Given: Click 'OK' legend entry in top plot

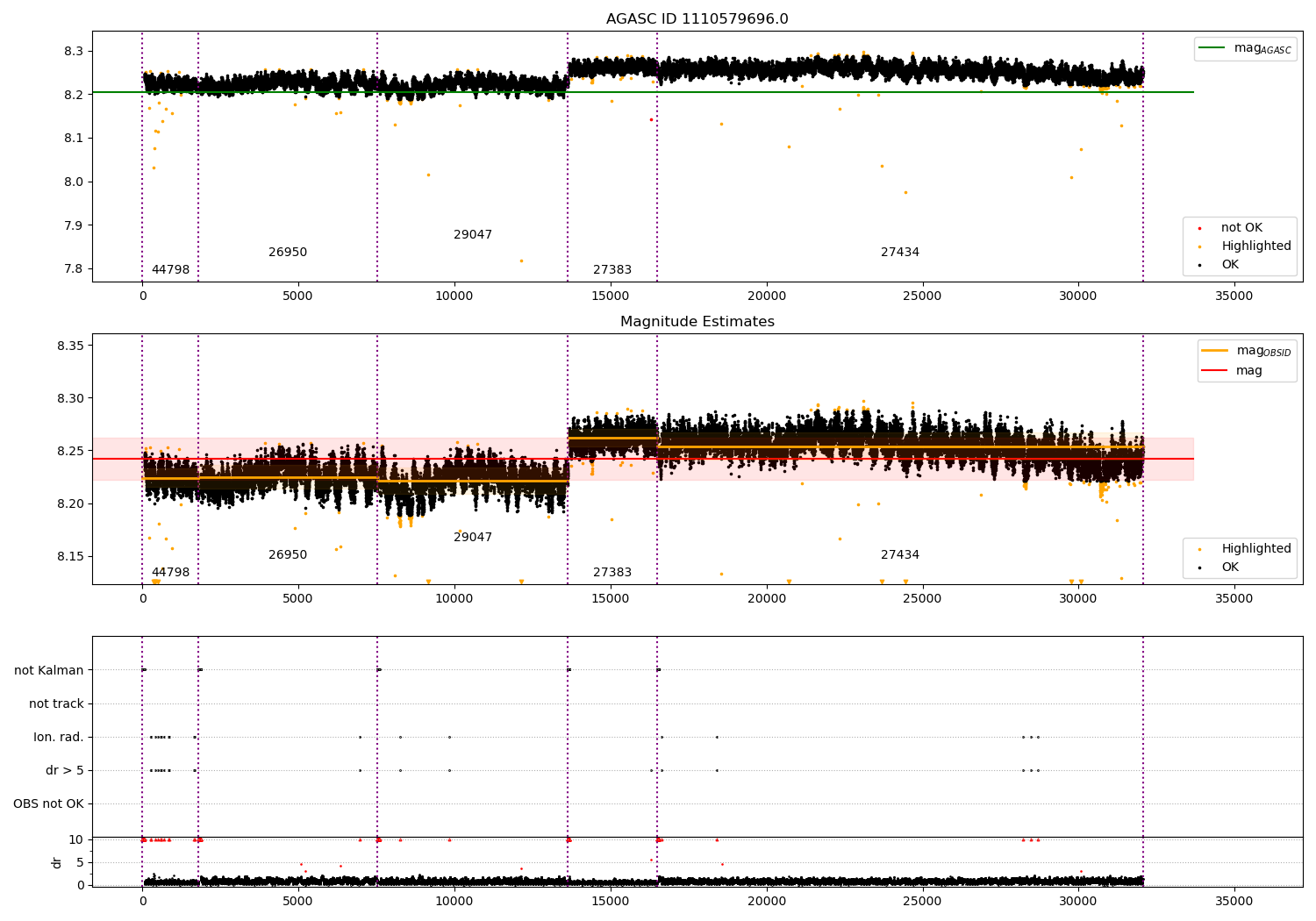Looking at the screenshot, I should [x=1230, y=265].
